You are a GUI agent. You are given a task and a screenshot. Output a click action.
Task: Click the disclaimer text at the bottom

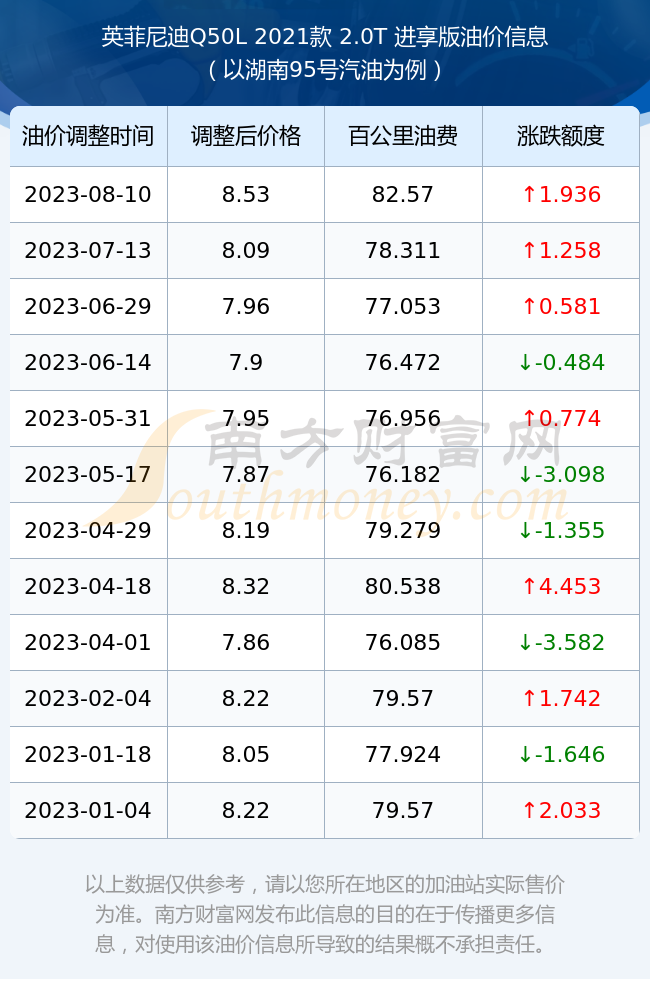coord(325,914)
